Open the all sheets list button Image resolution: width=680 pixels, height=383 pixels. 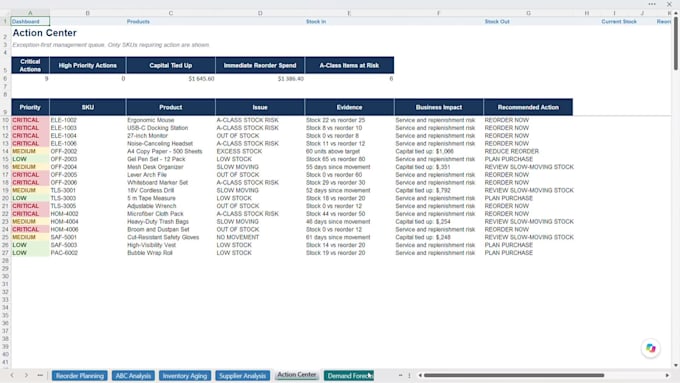tap(40, 375)
